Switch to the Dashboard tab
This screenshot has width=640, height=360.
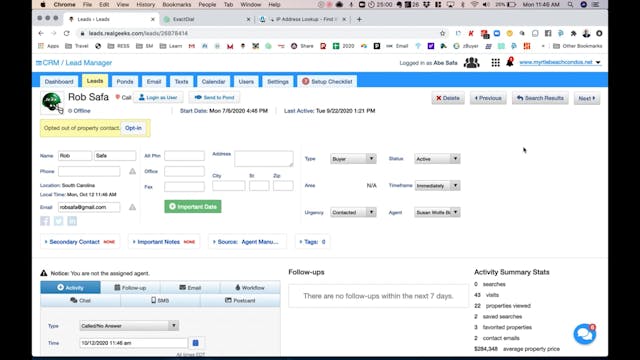pyautogui.click(x=59, y=82)
